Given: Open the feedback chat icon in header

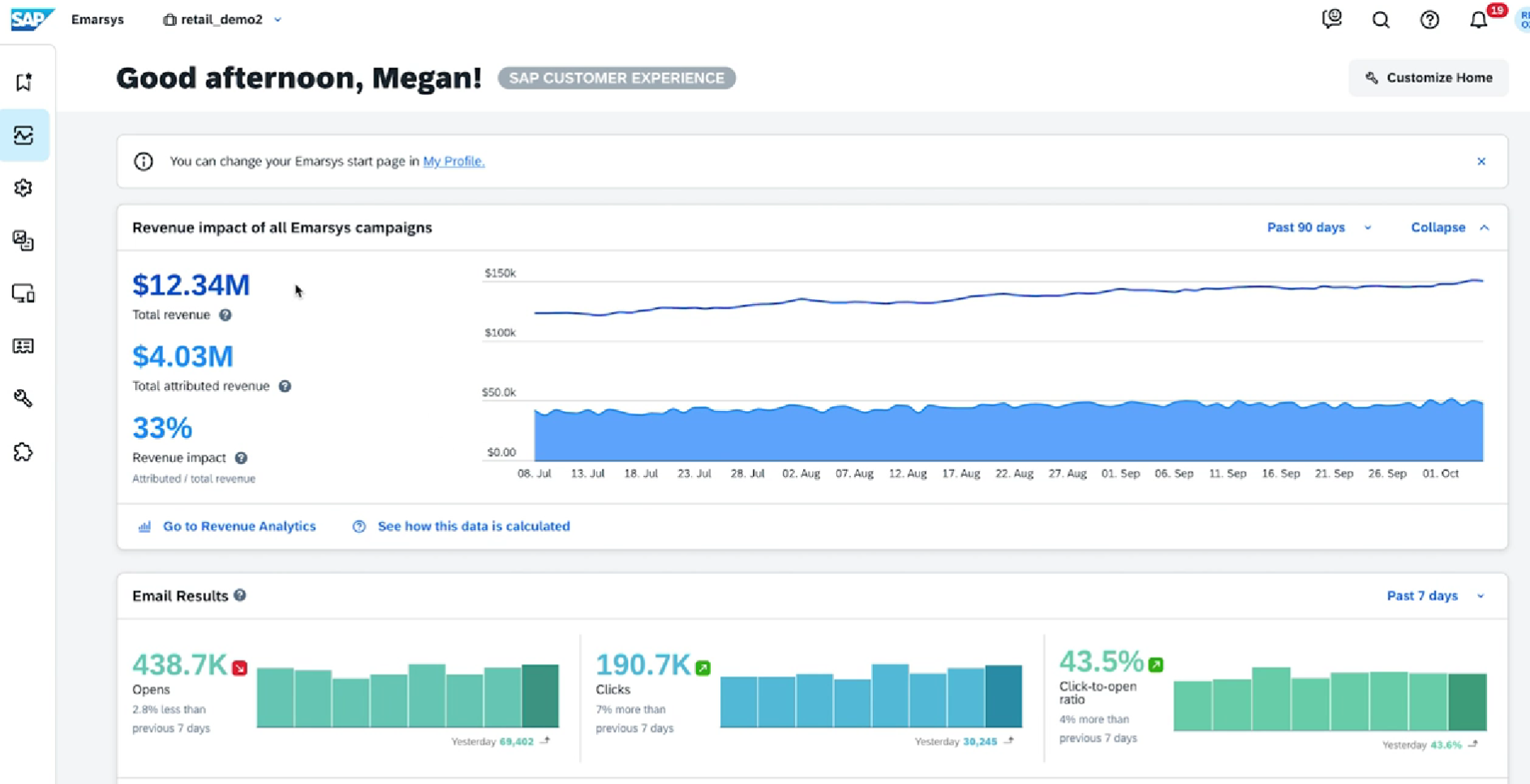Looking at the screenshot, I should click(1332, 19).
